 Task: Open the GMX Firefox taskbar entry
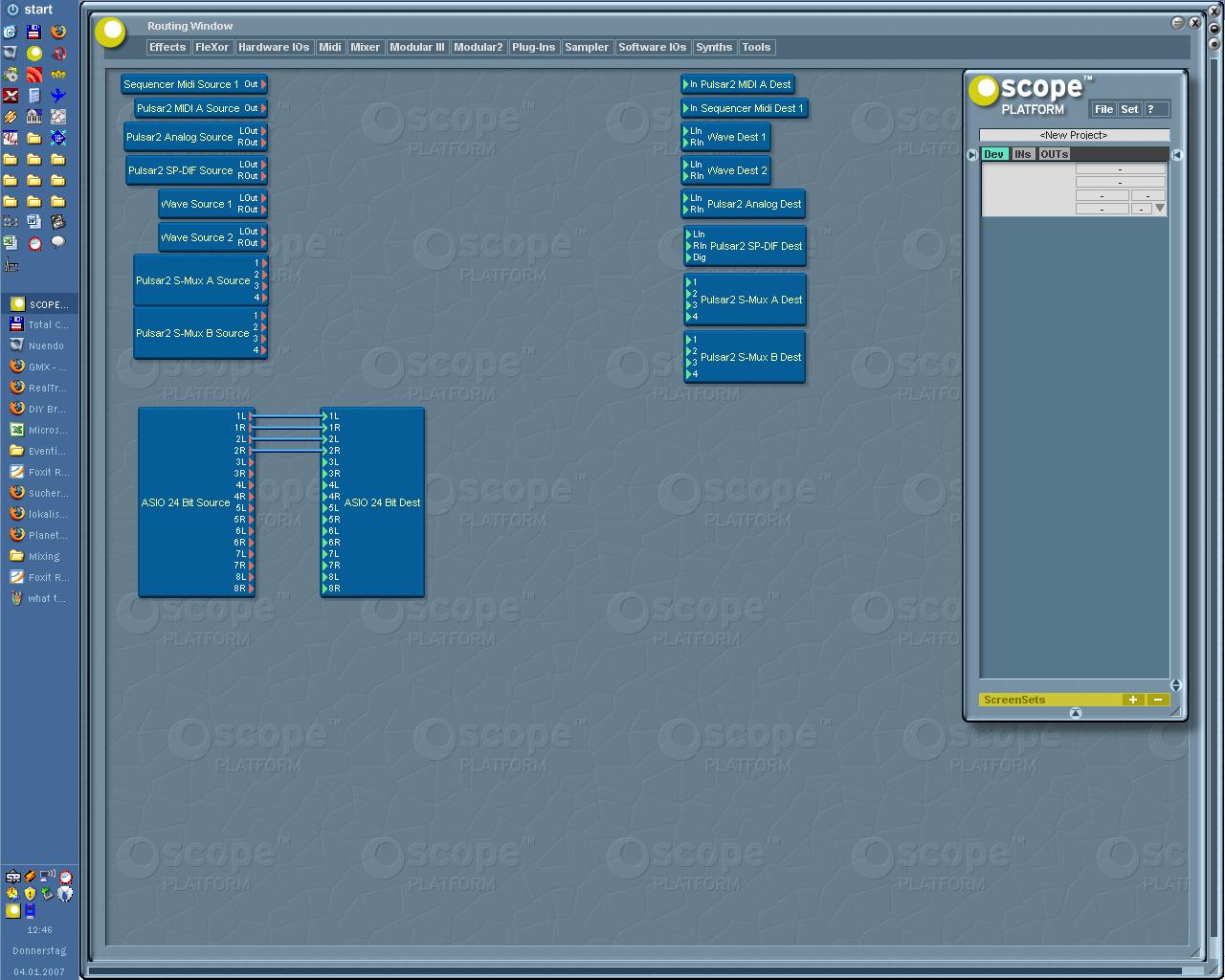pos(38,367)
